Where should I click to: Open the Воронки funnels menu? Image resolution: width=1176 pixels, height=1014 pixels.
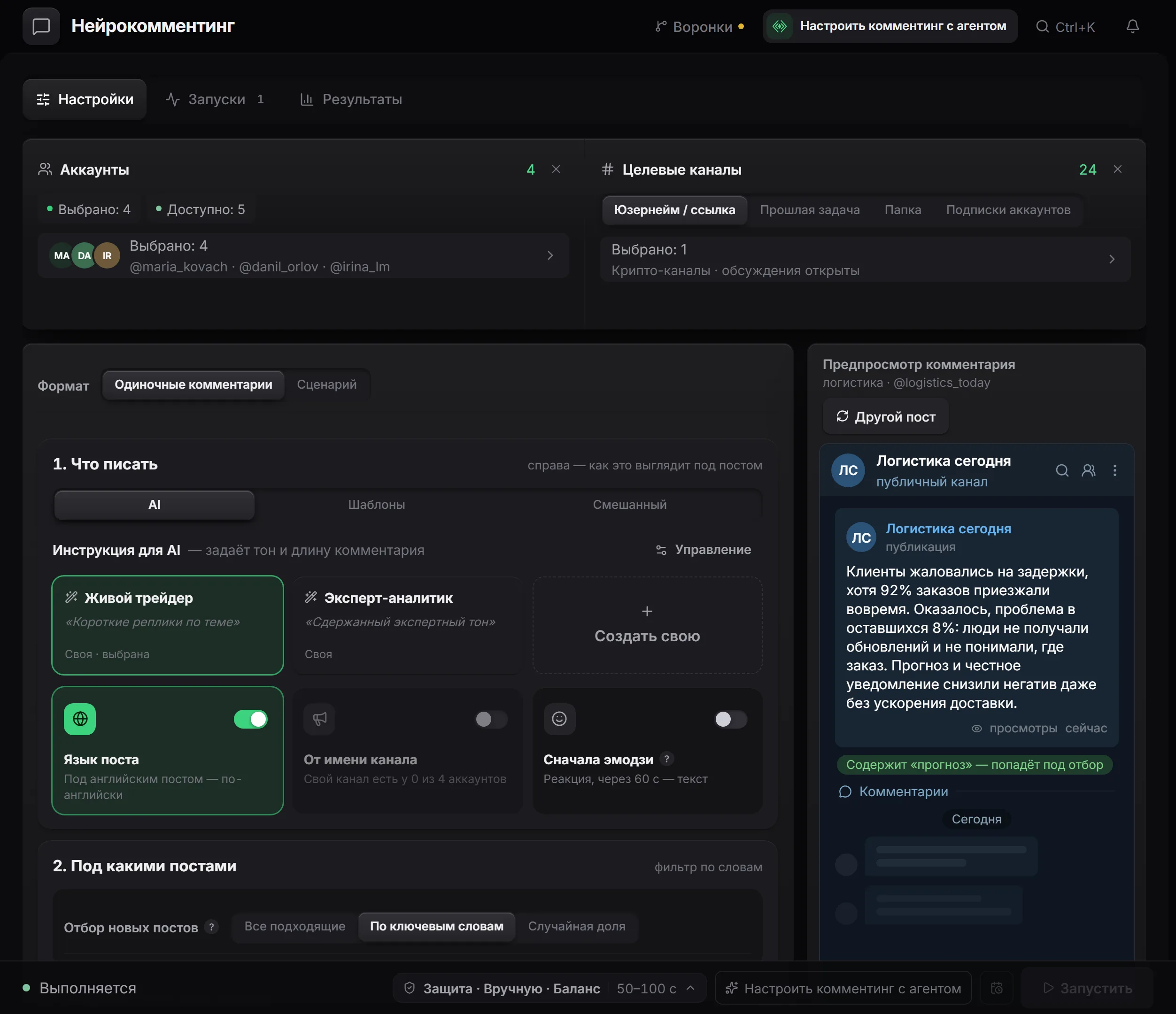[x=699, y=27]
